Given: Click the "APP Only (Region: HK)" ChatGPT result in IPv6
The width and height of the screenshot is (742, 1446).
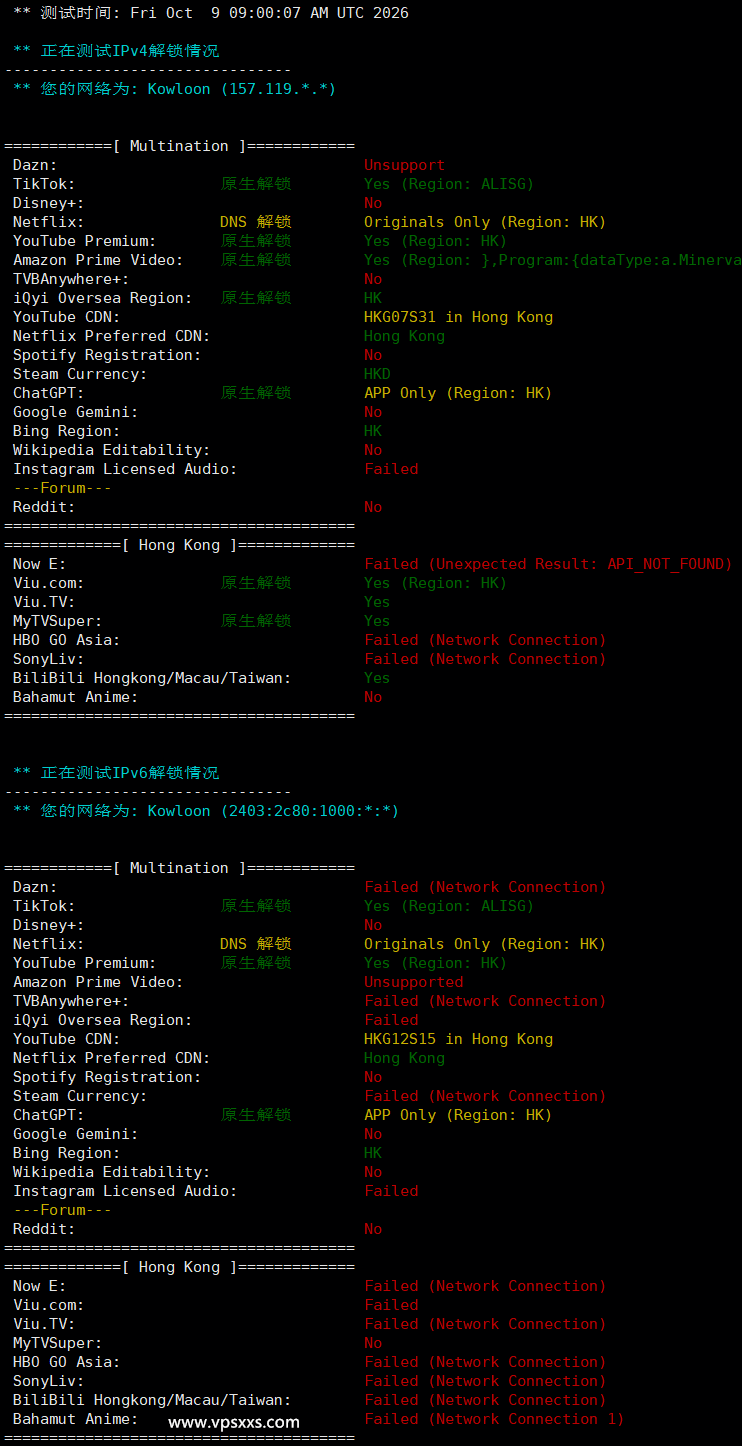Looking at the screenshot, I should [458, 1115].
